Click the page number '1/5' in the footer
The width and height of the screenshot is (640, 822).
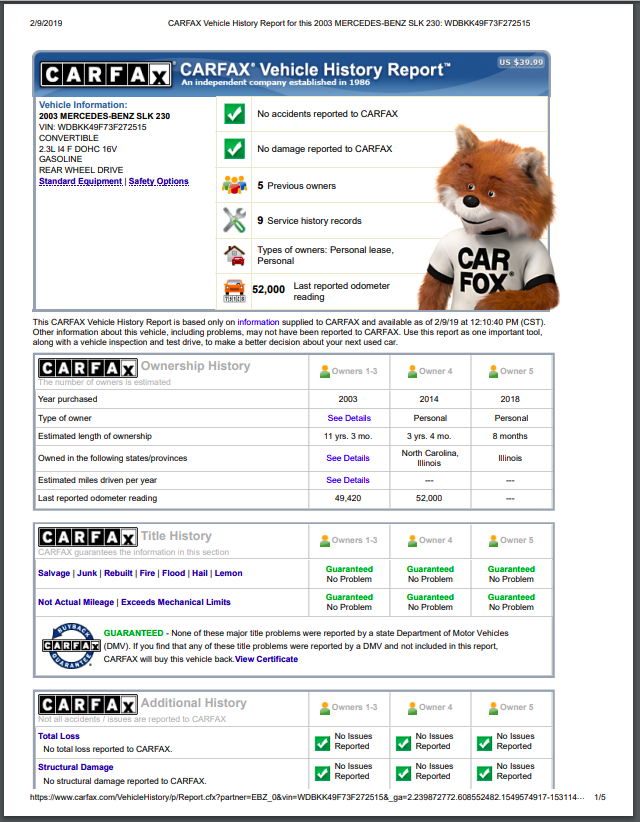(600, 797)
